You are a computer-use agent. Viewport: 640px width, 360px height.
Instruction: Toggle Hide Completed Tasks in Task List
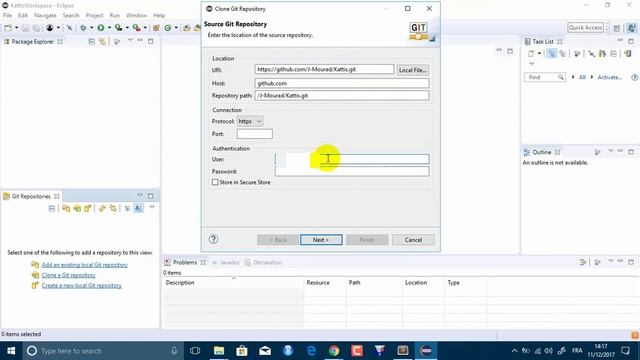coord(591,53)
